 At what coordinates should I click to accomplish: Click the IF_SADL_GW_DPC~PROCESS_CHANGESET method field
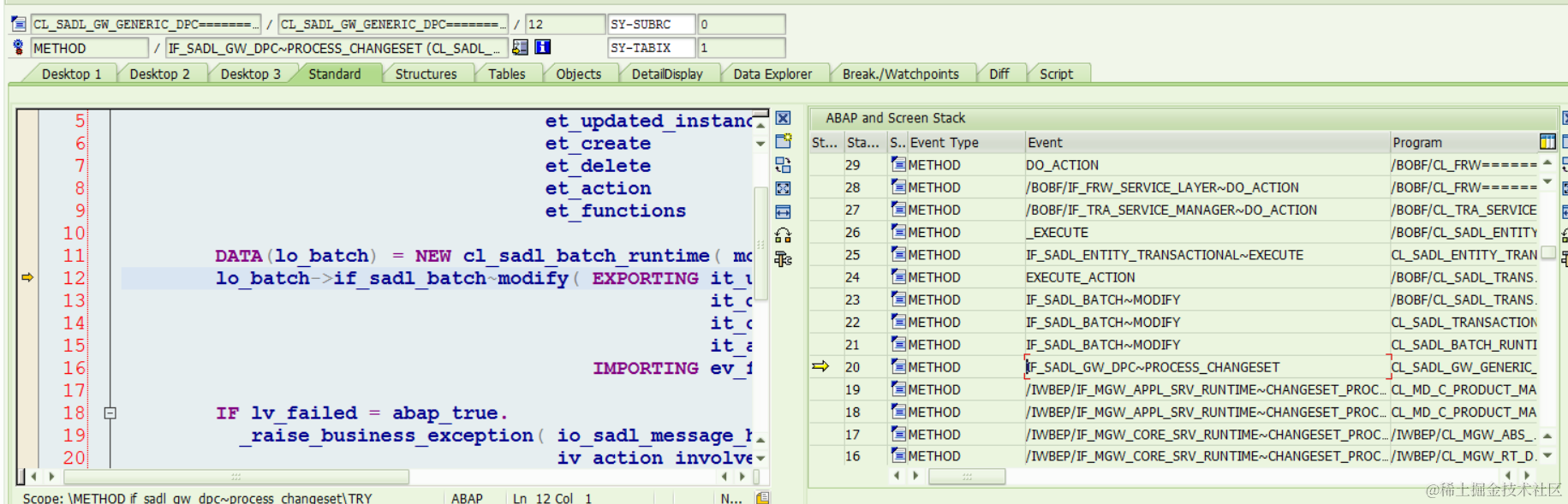tap(337, 48)
